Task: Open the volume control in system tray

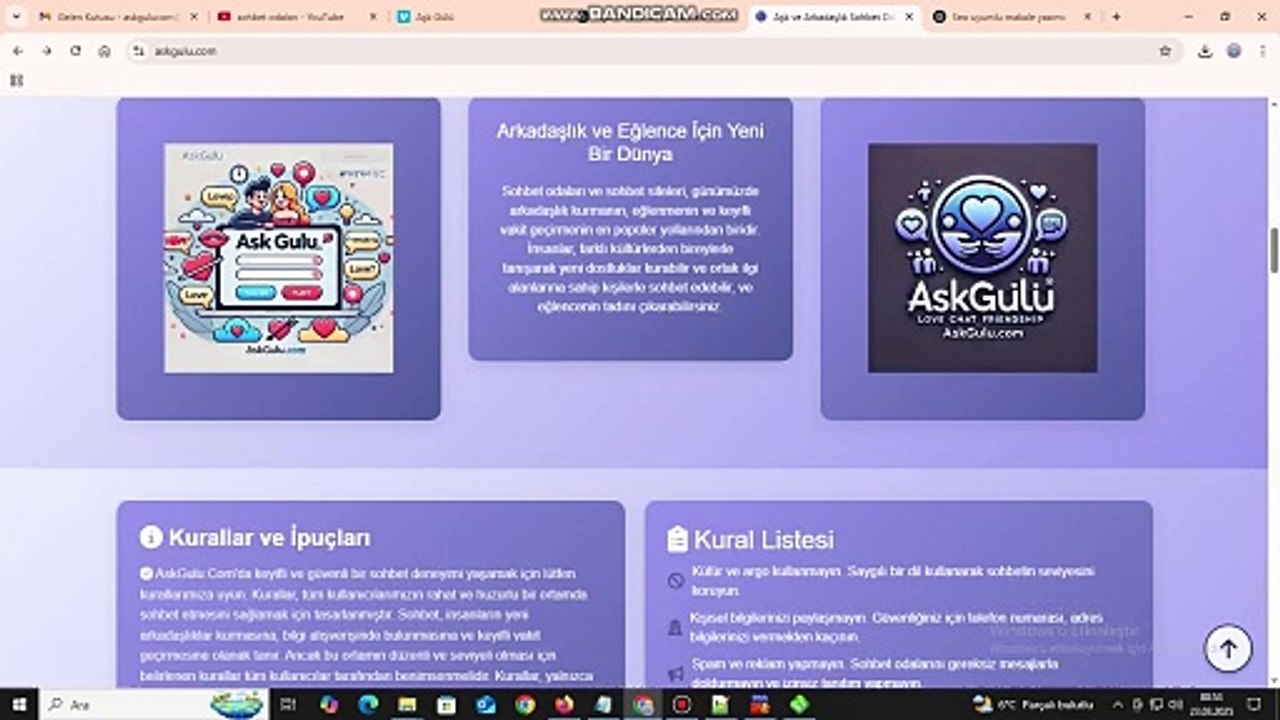Action: pos(1174,705)
